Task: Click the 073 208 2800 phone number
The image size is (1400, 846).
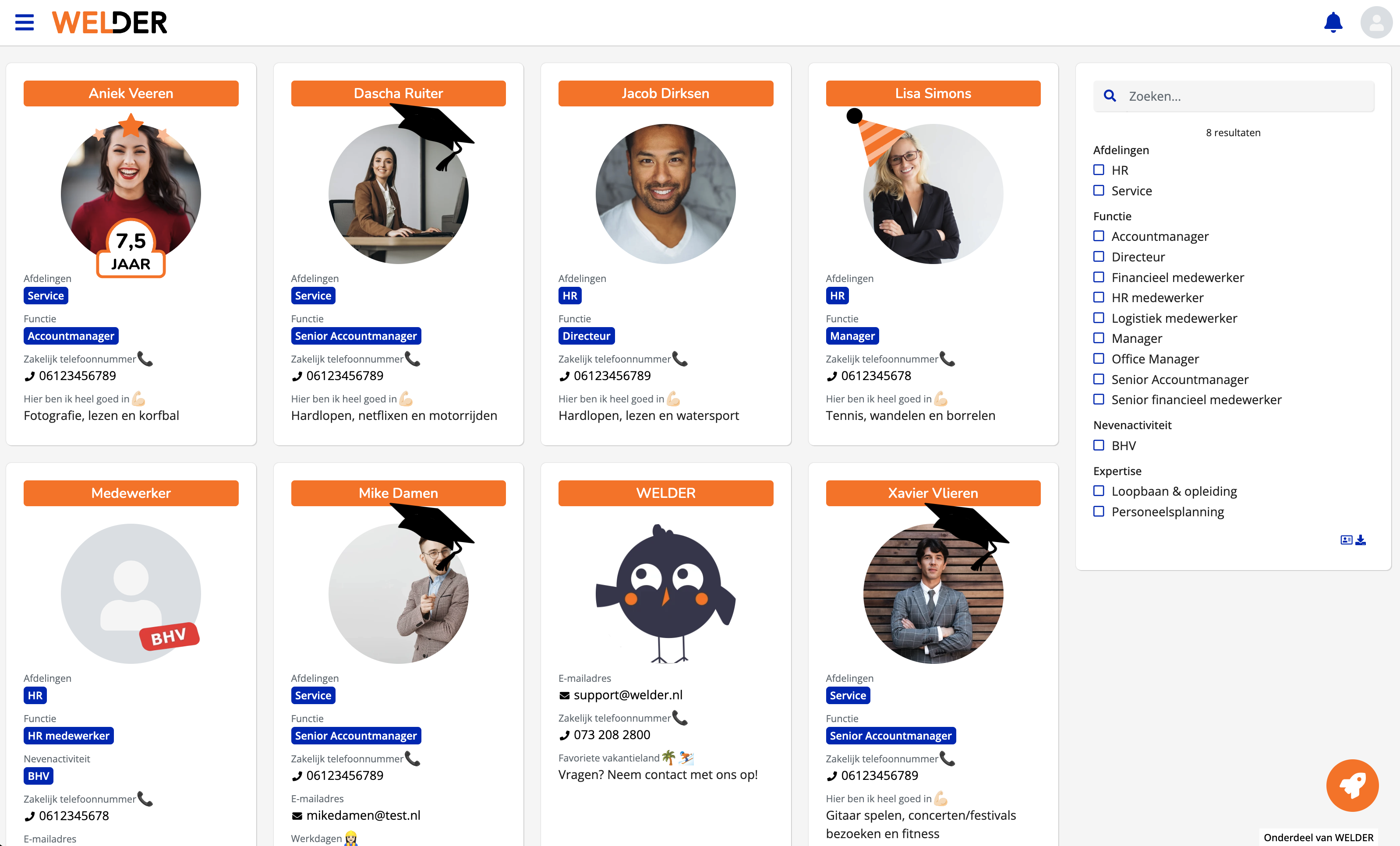Action: point(612,735)
